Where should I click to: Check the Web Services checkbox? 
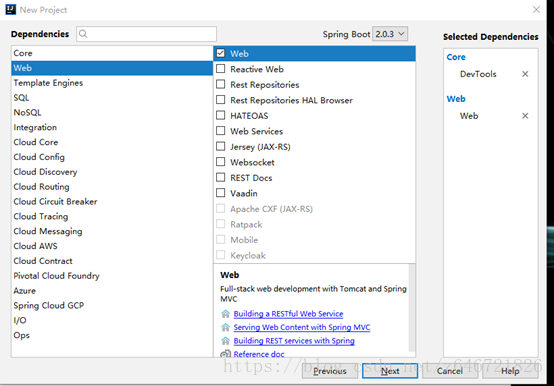point(220,131)
